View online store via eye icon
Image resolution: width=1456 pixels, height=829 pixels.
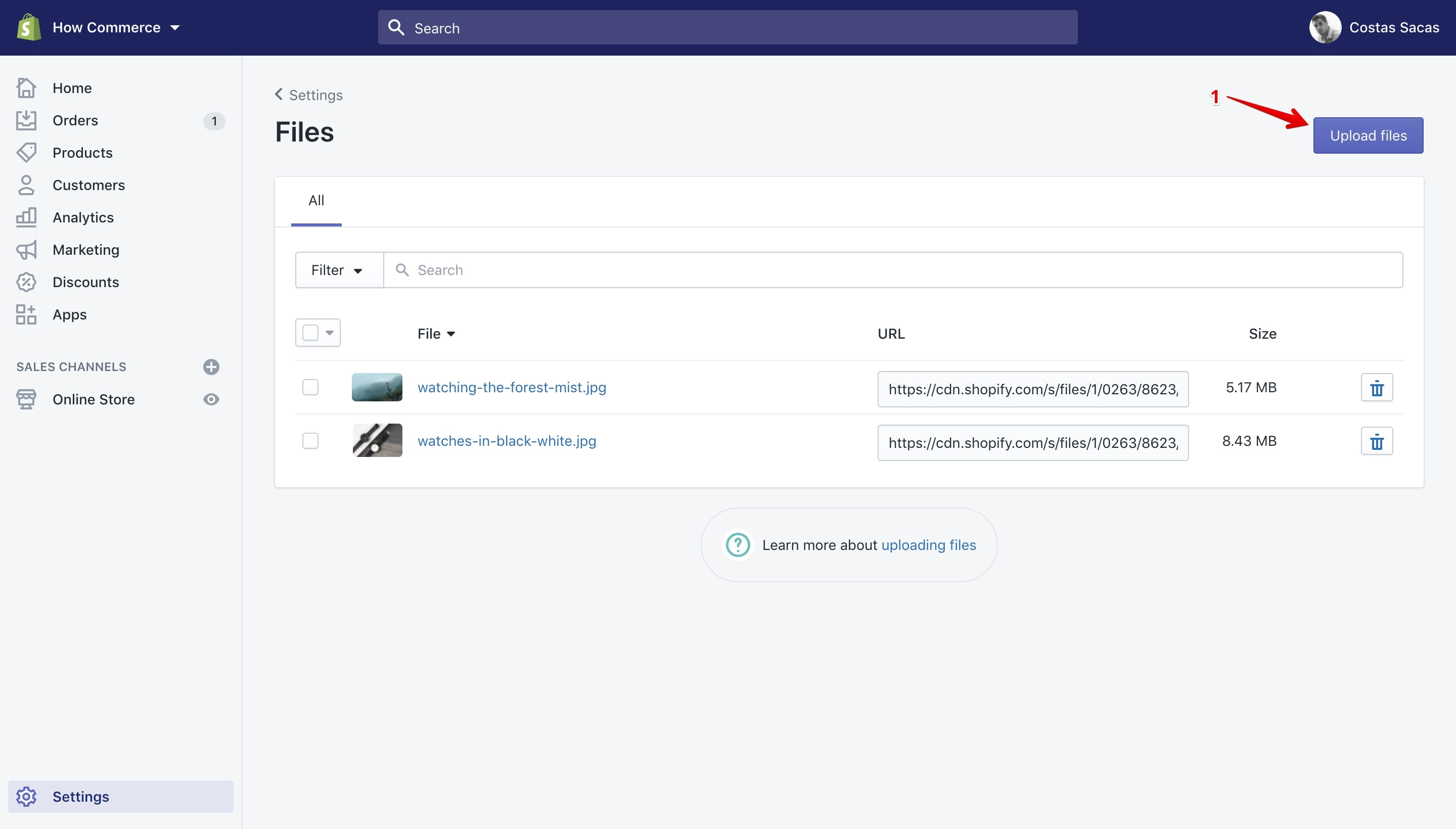pyautogui.click(x=211, y=399)
